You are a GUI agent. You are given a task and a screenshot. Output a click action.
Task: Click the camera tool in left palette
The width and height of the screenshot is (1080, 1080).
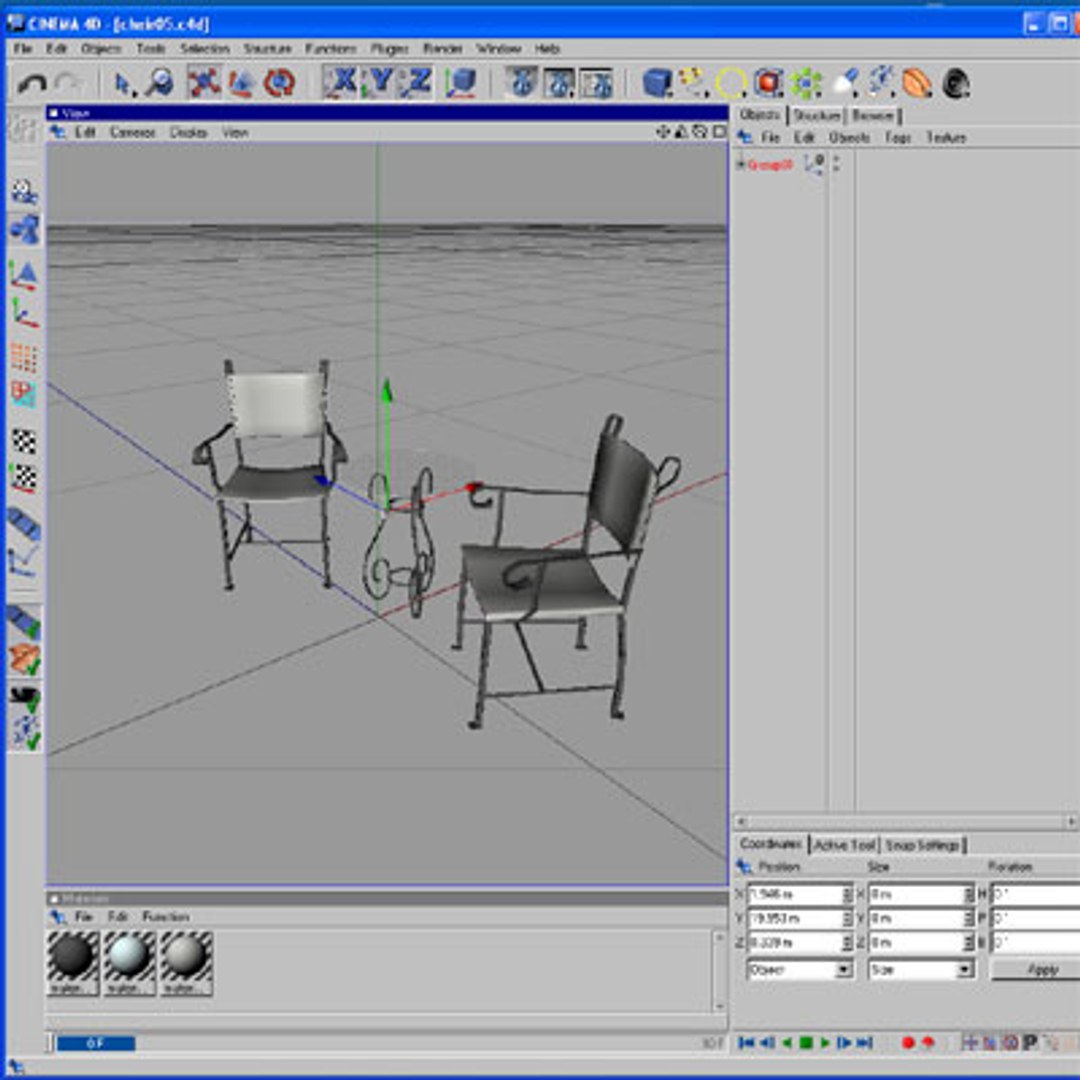click(x=24, y=192)
